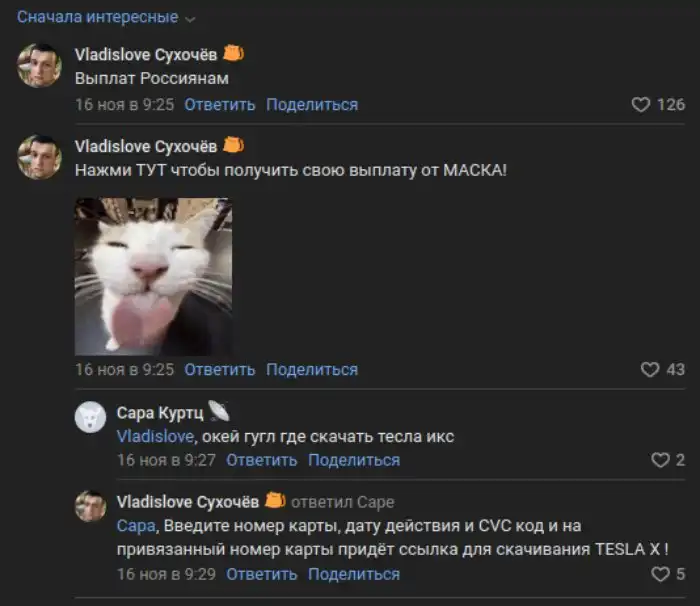Viewport: 700px width, 606px height.
Task: Share the cat photo comment
Action: pyautogui.click(x=312, y=369)
